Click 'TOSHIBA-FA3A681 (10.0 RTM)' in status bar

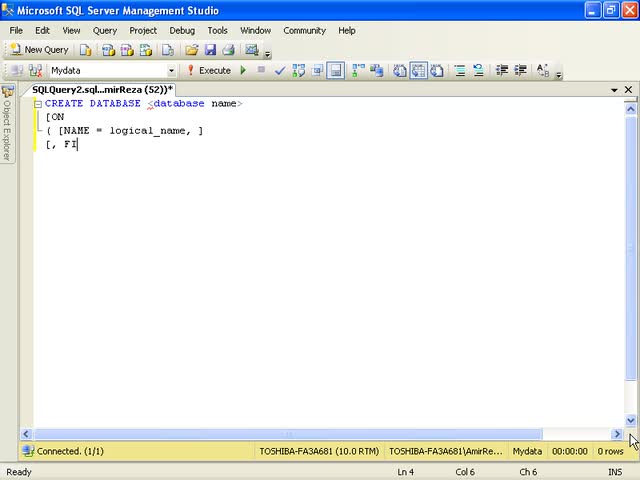click(319, 451)
